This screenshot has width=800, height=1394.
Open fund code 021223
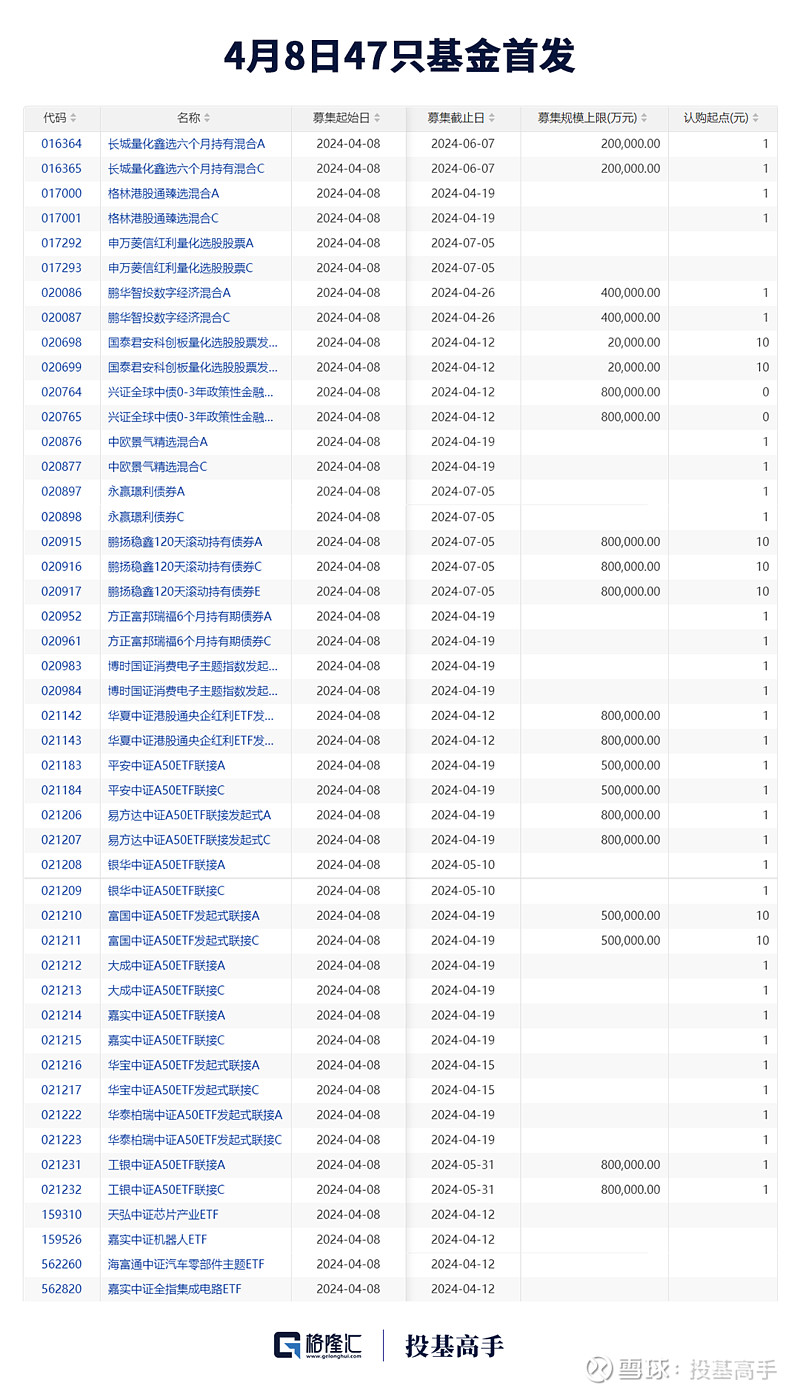(62, 1140)
